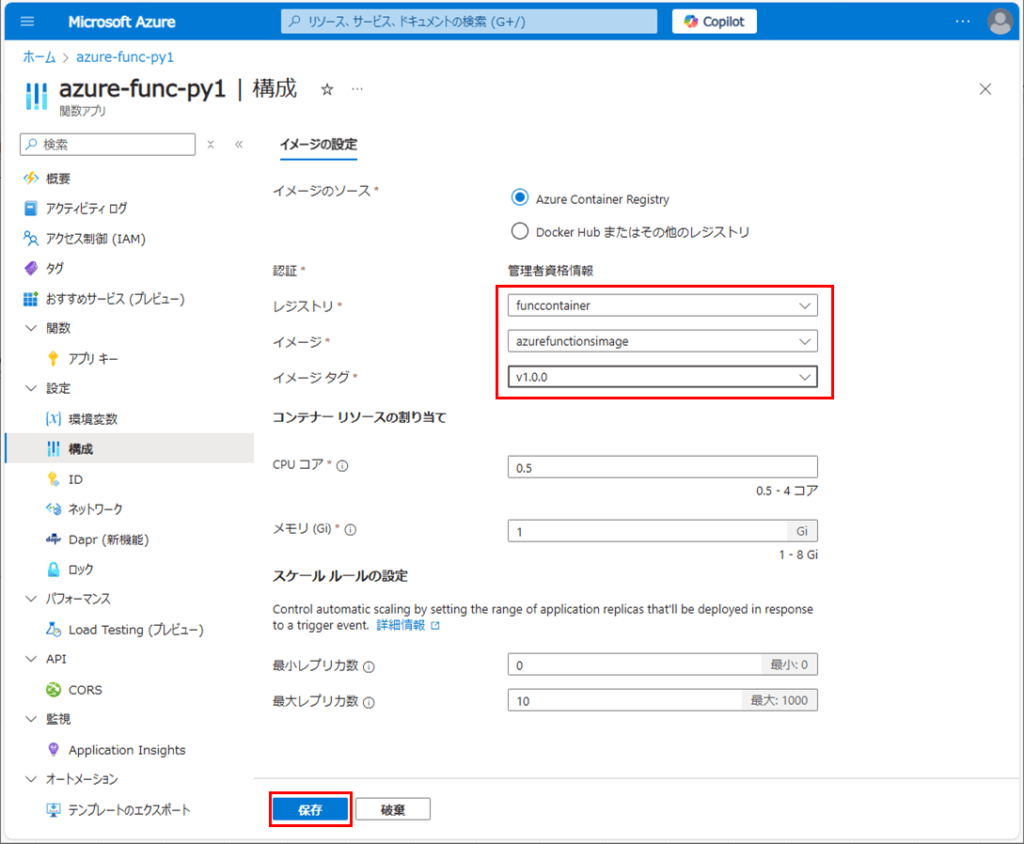Select the Azure Container Registry radio button
This screenshot has width=1024, height=844.
tap(519, 197)
